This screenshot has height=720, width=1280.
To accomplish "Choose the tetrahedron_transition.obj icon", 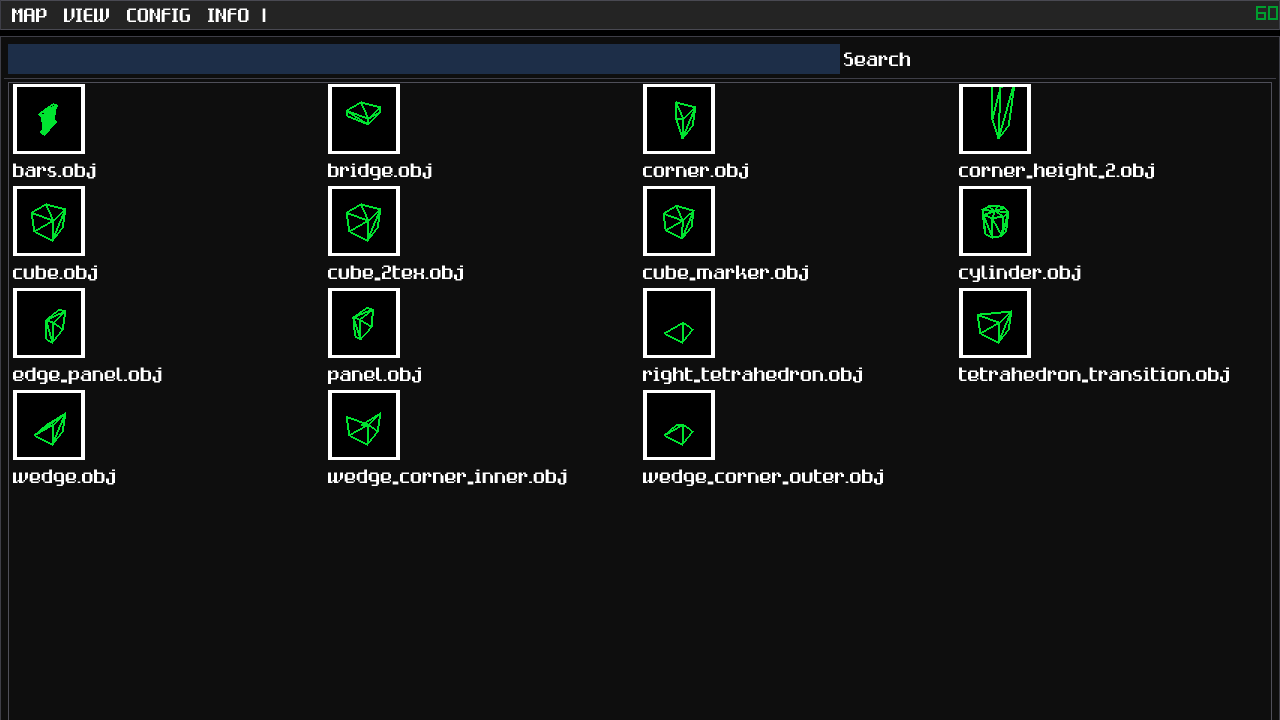I will (995, 323).
